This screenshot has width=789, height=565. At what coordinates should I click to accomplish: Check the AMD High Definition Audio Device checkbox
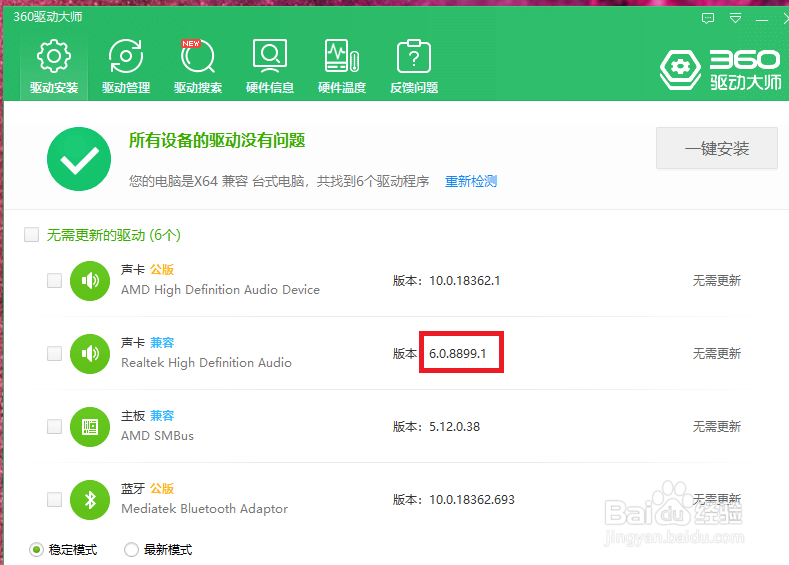click(54, 280)
